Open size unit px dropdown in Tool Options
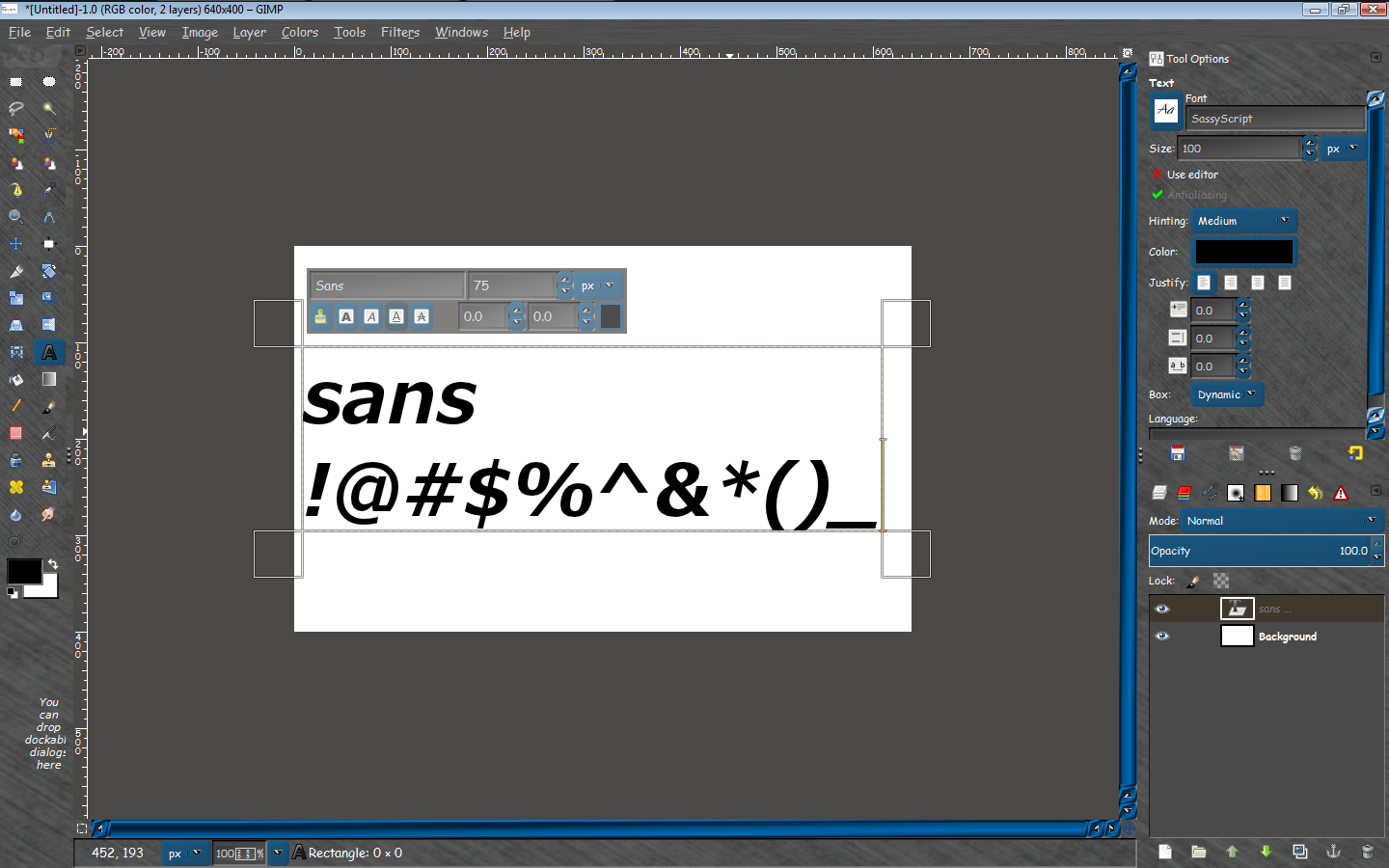Screen dimensions: 1389x868 (1342, 149)
